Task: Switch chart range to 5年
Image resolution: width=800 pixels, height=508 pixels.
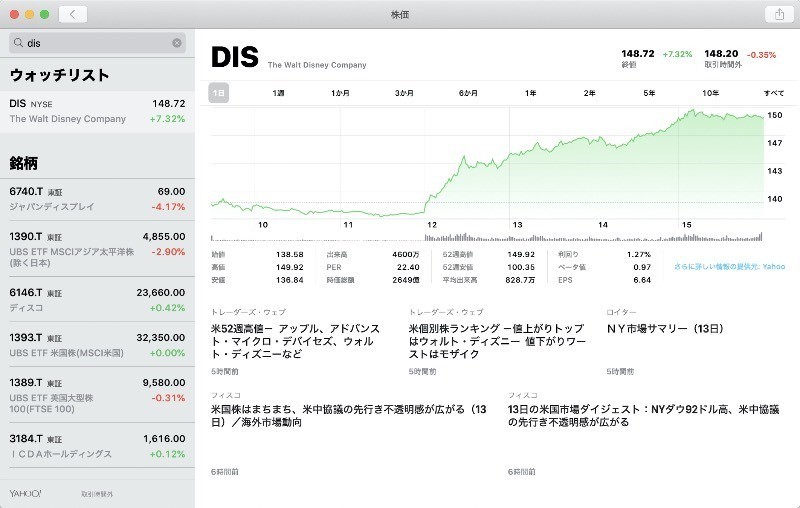Action: [649, 93]
